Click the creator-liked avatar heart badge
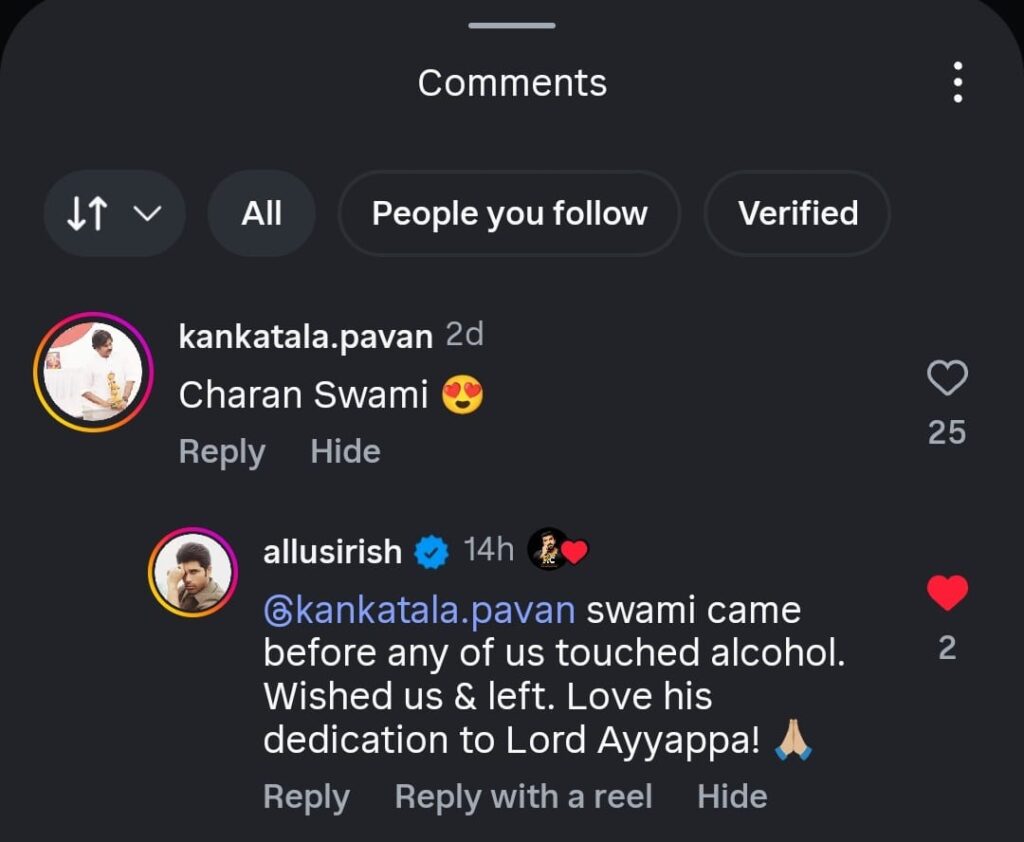This screenshot has width=1024, height=842. tap(556, 551)
